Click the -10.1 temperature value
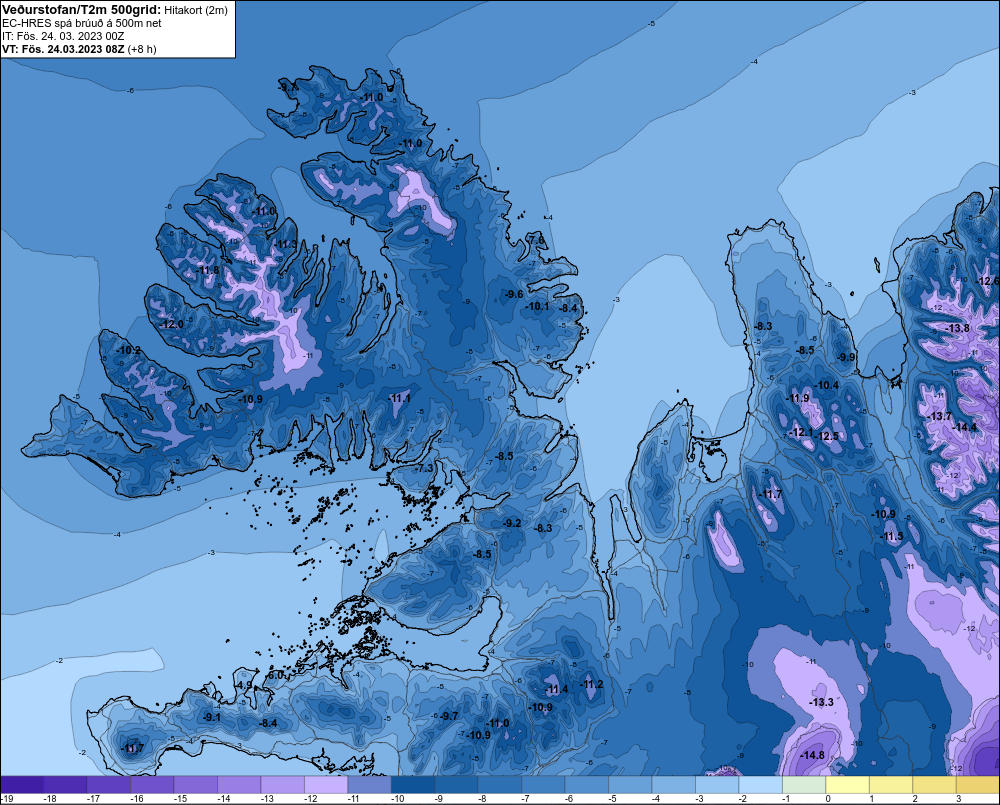 pyautogui.click(x=537, y=306)
